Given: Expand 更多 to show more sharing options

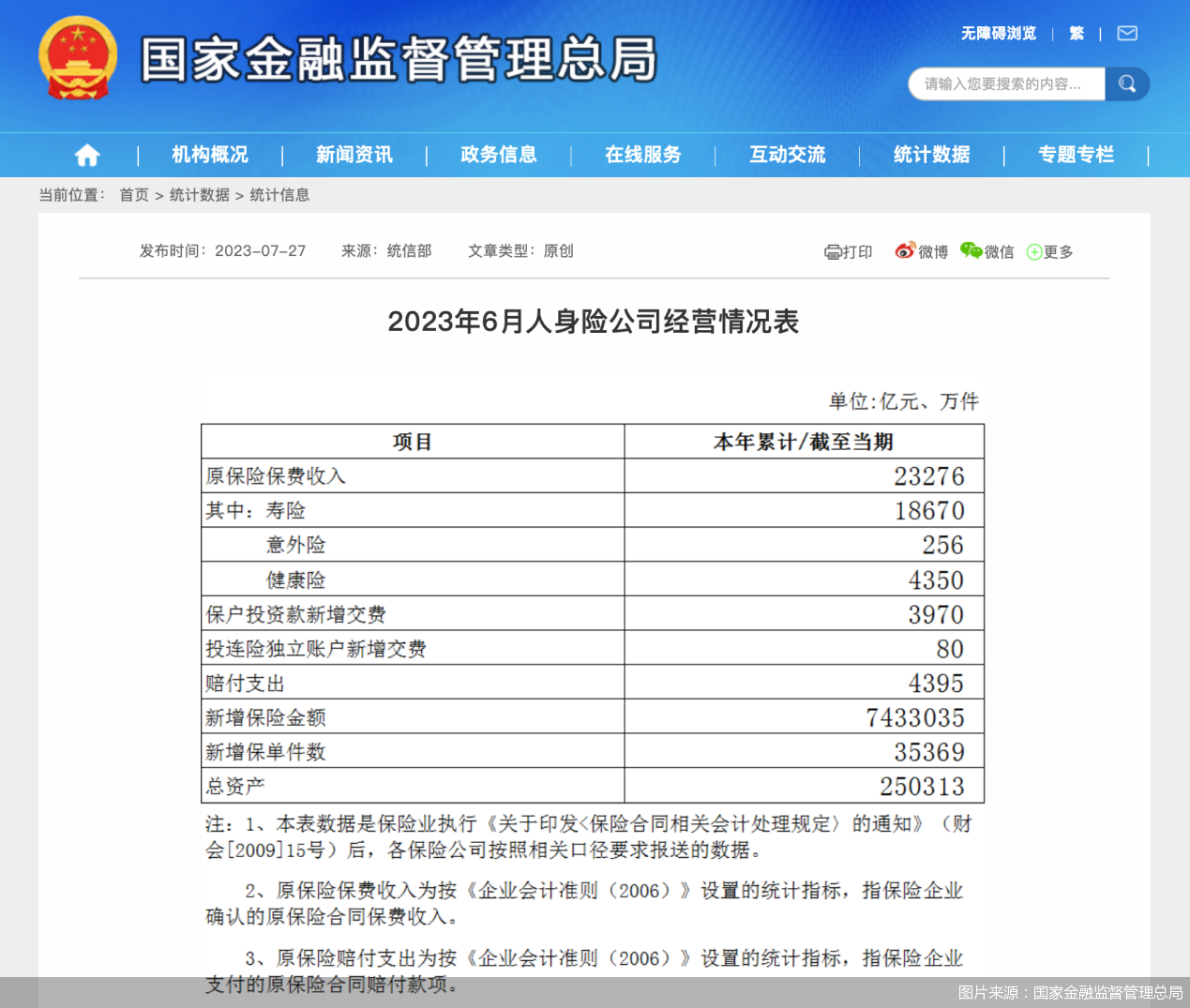Looking at the screenshot, I should tap(1055, 251).
